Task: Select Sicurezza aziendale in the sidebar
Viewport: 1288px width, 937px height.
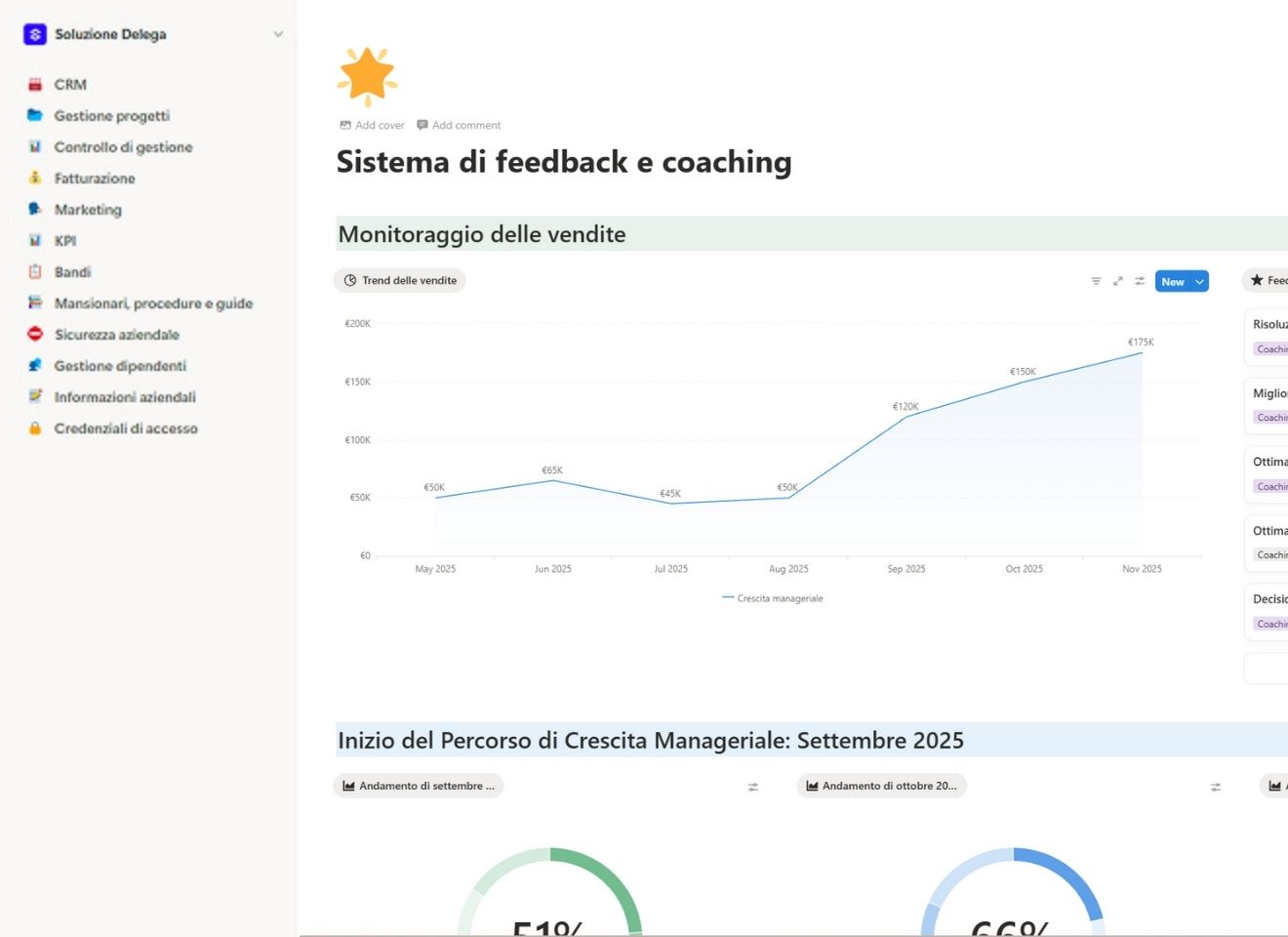Action: point(117,334)
